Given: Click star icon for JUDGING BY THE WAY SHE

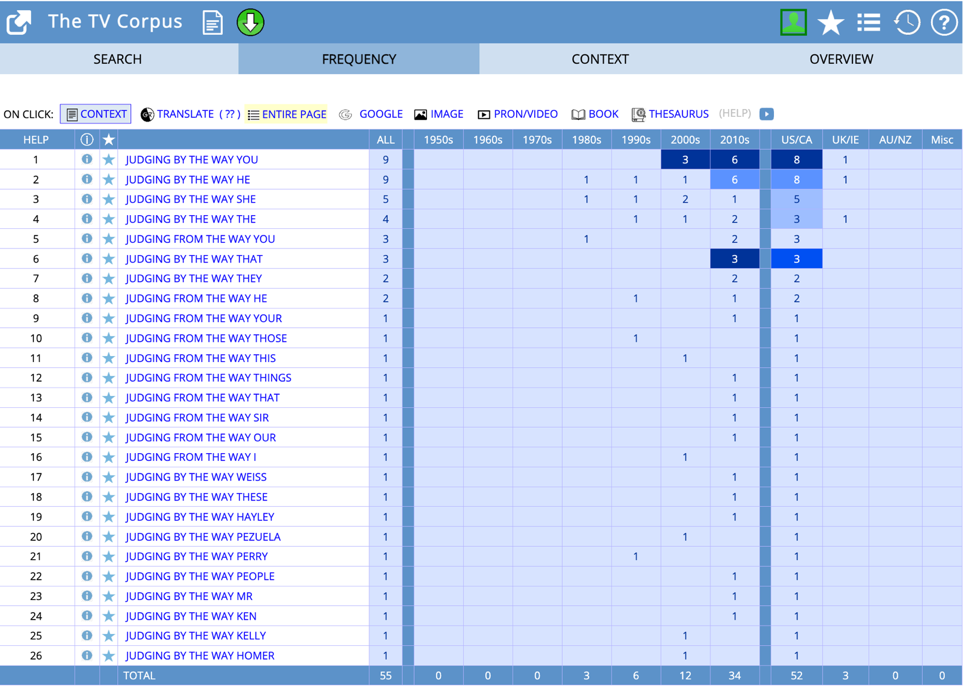Looking at the screenshot, I should (109, 199).
